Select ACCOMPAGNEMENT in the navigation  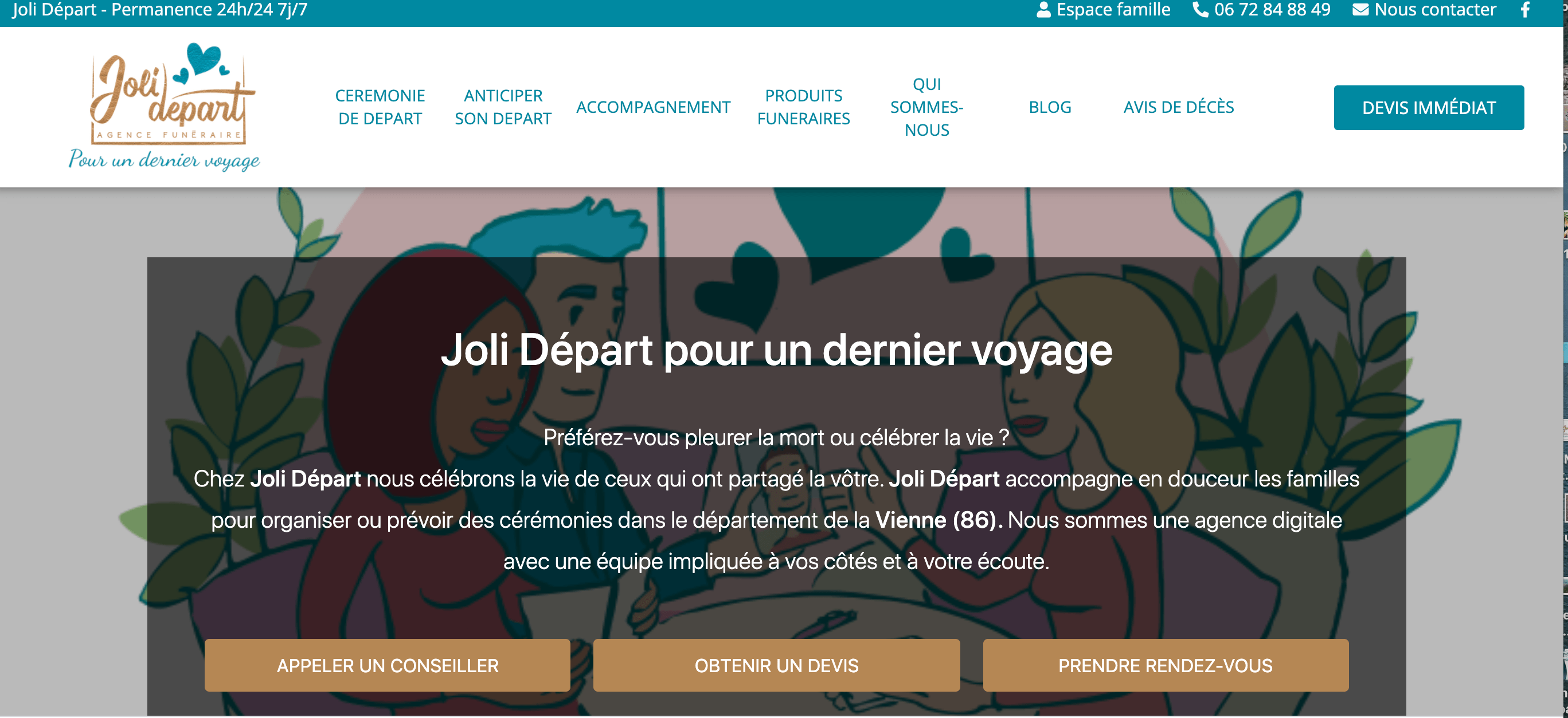[x=652, y=107]
